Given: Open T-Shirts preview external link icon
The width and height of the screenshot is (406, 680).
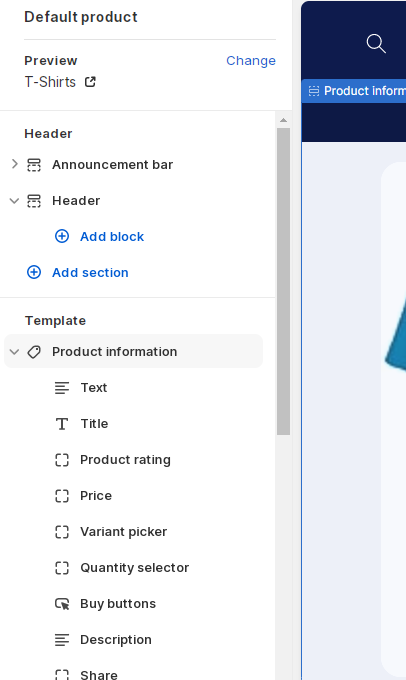Looking at the screenshot, I should tap(90, 82).
